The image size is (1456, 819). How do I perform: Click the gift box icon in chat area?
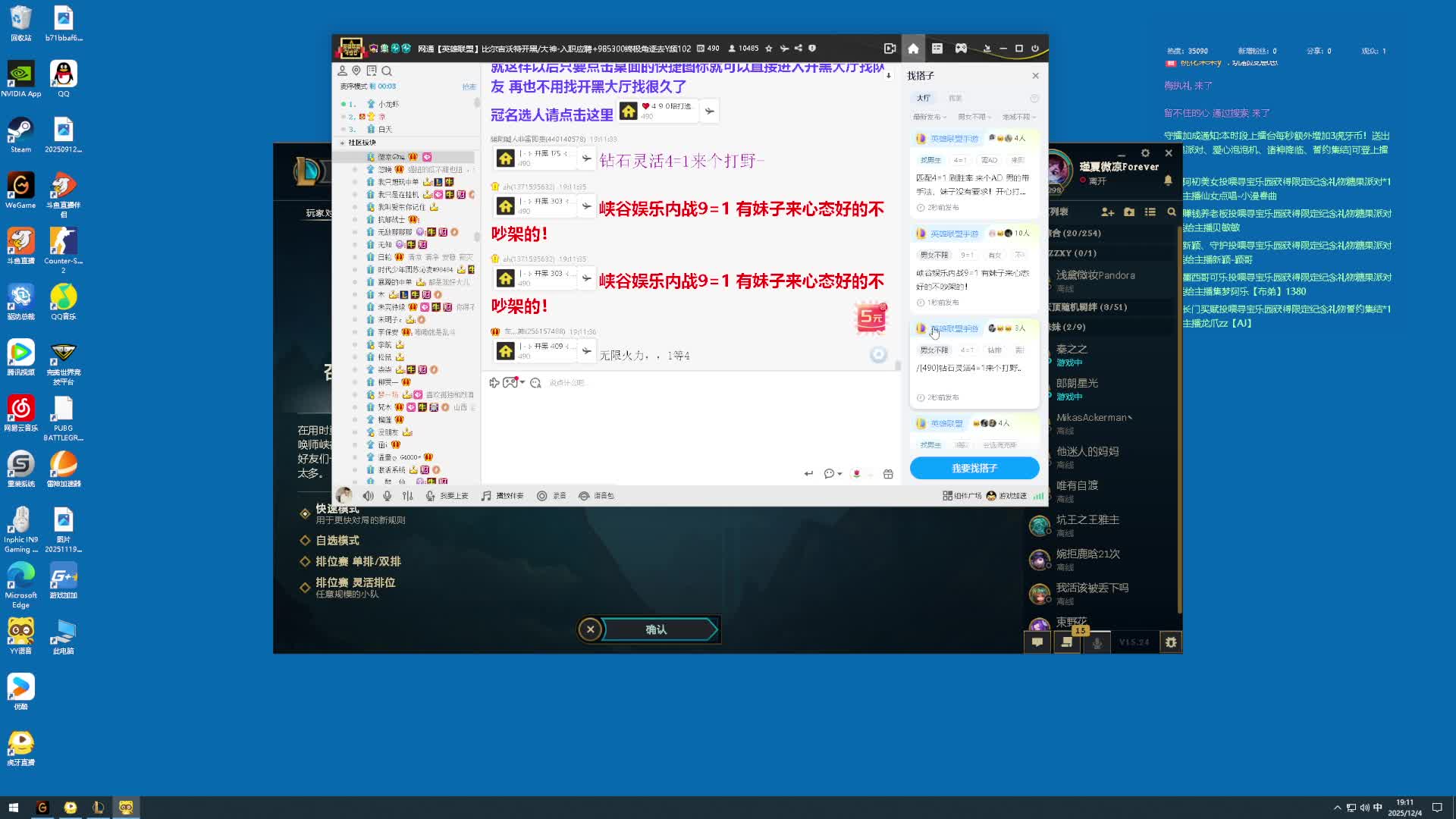coord(888,474)
